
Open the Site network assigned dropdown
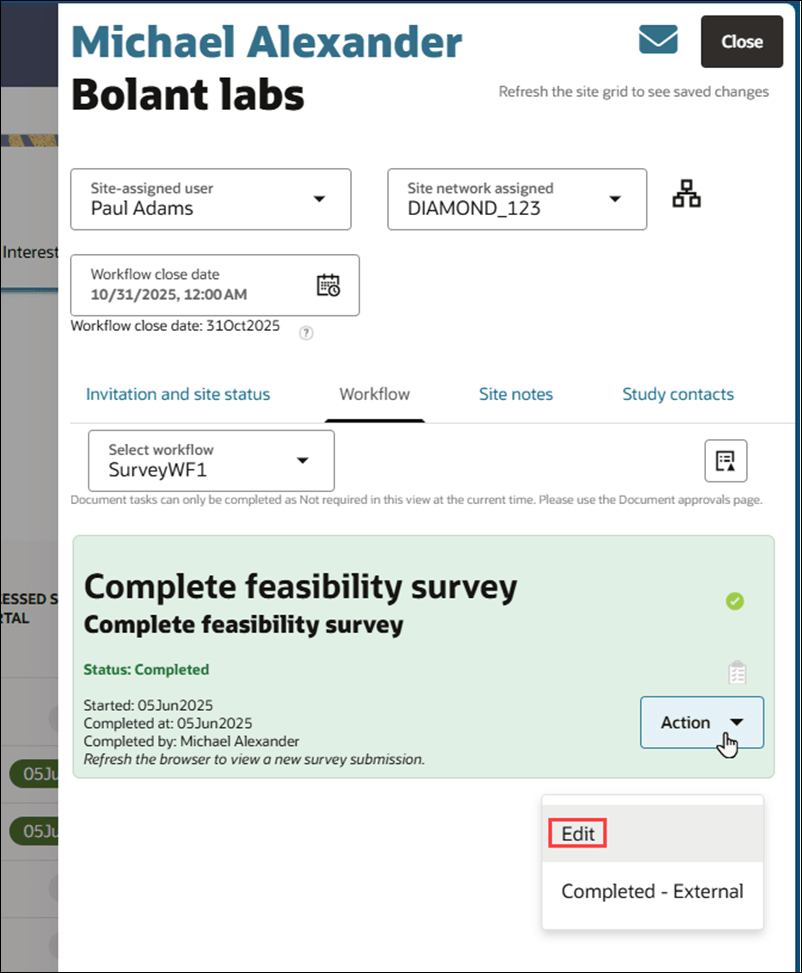click(615, 199)
